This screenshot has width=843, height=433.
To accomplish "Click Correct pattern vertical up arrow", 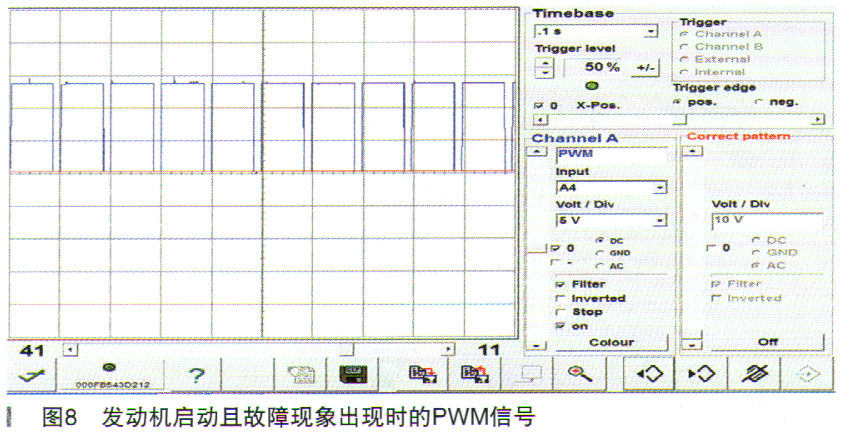I will [692, 152].
